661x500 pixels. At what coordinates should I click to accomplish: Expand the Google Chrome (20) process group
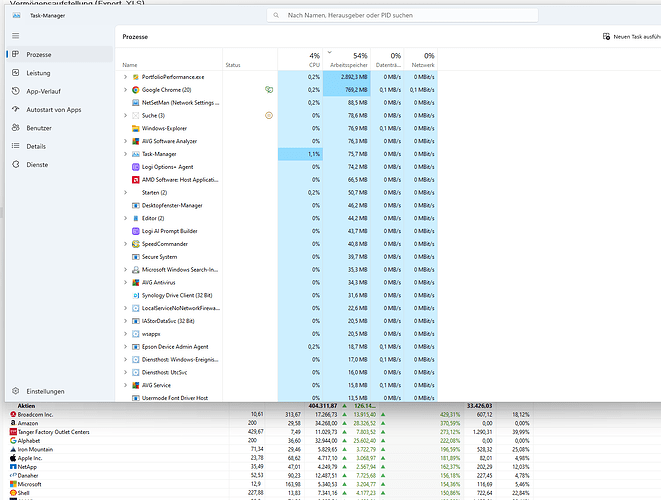pos(125,90)
